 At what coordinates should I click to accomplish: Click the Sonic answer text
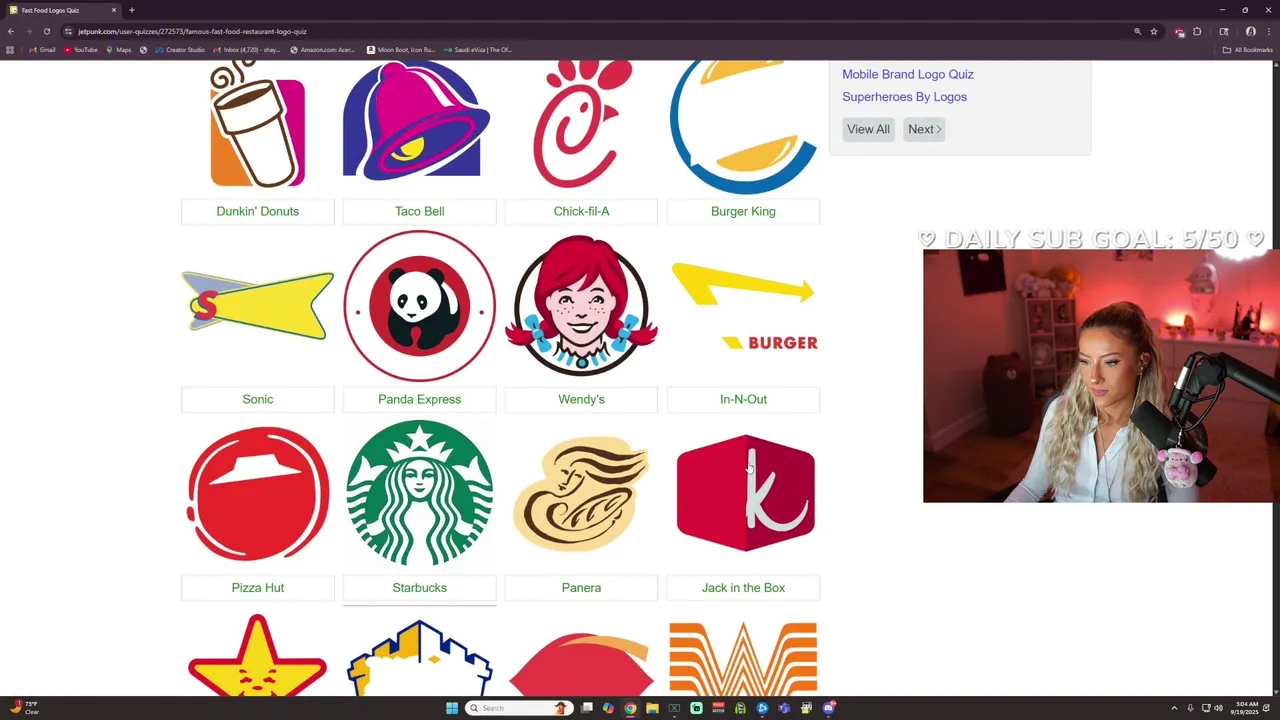258,399
